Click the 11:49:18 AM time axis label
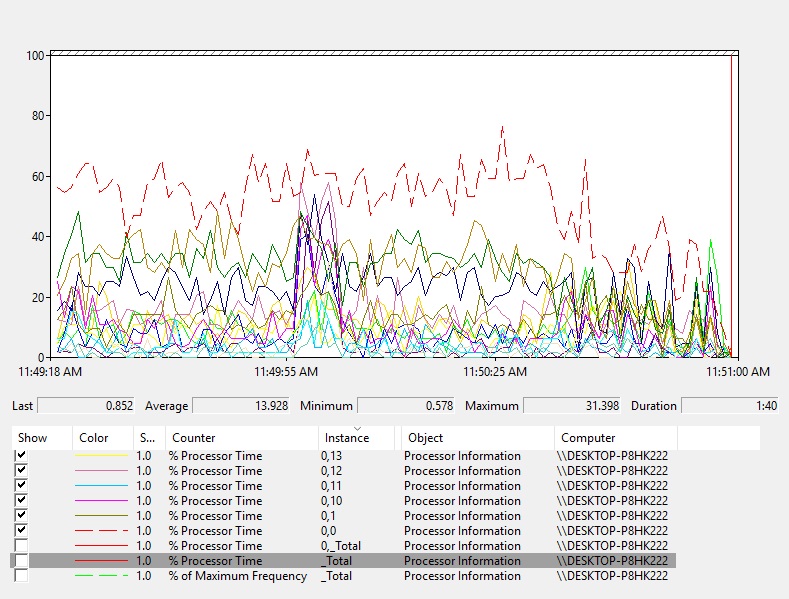 50,372
